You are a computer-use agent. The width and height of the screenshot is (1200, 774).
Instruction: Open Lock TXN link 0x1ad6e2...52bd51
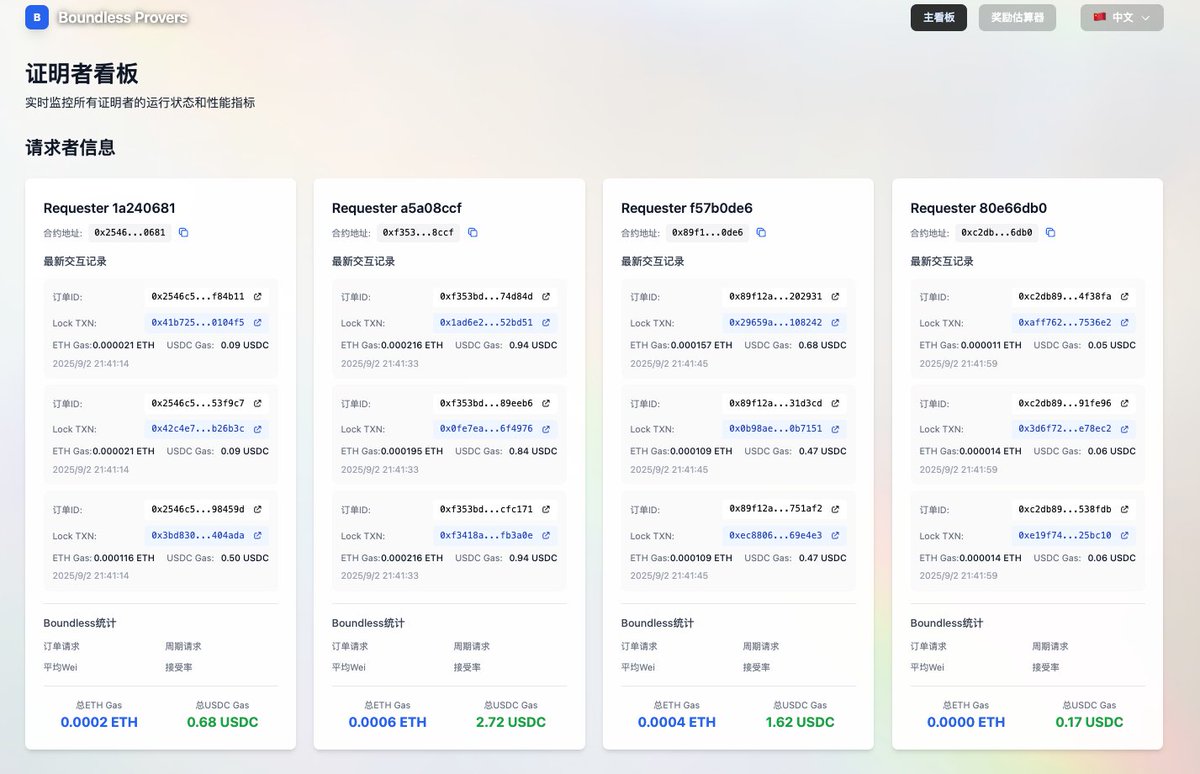tap(487, 323)
